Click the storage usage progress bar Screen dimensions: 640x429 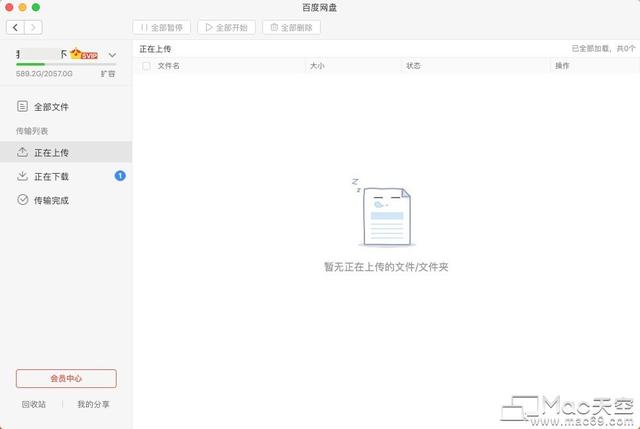[66, 64]
